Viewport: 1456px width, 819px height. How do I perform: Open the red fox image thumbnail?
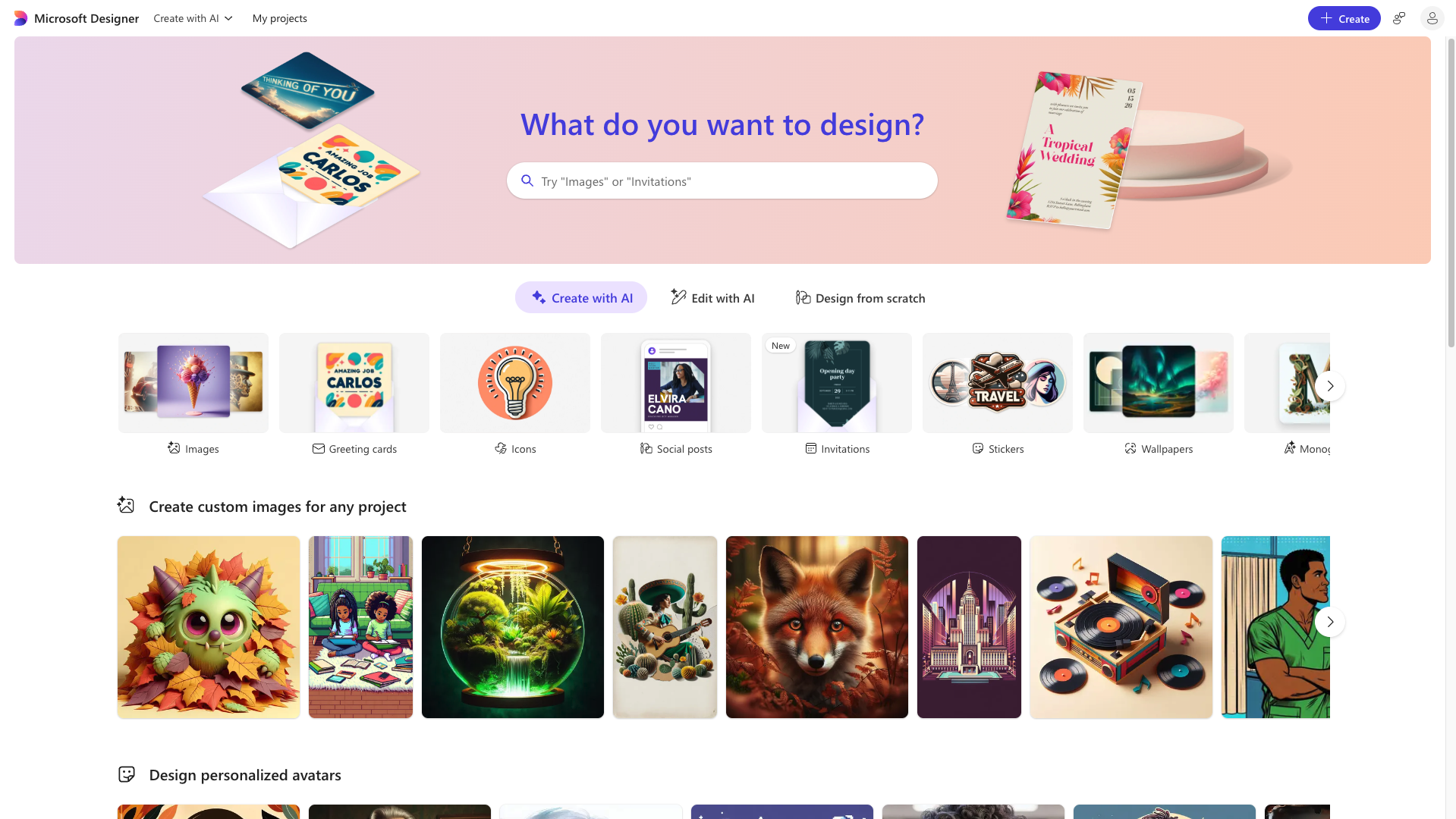pos(816,627)
